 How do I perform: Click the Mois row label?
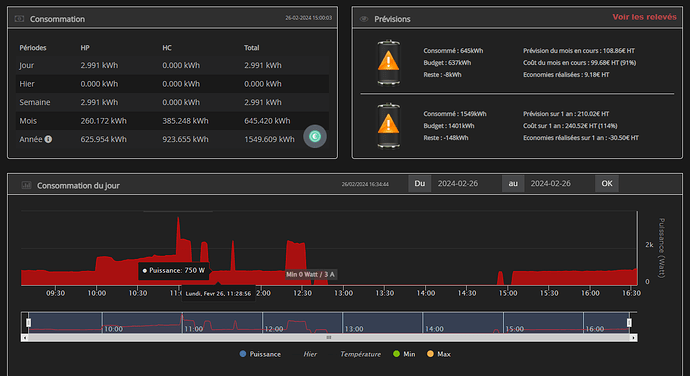coord(28,121)
